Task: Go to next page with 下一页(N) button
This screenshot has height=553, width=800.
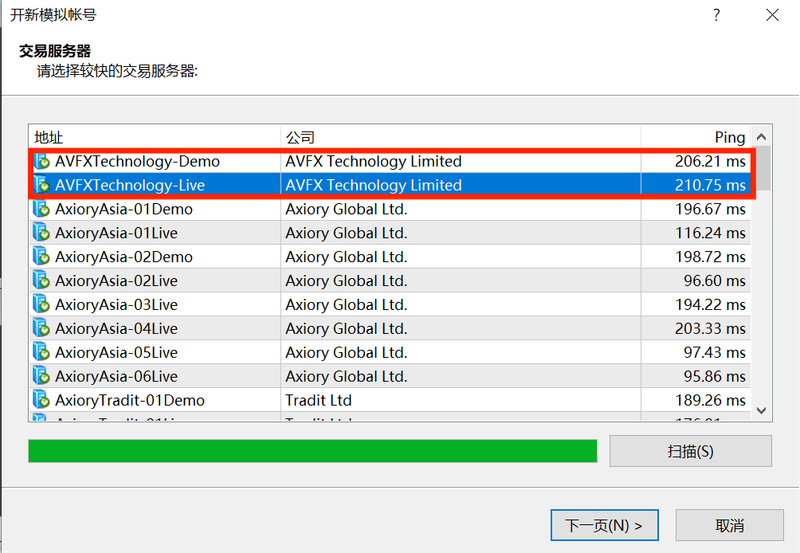Action: [604, 525]
